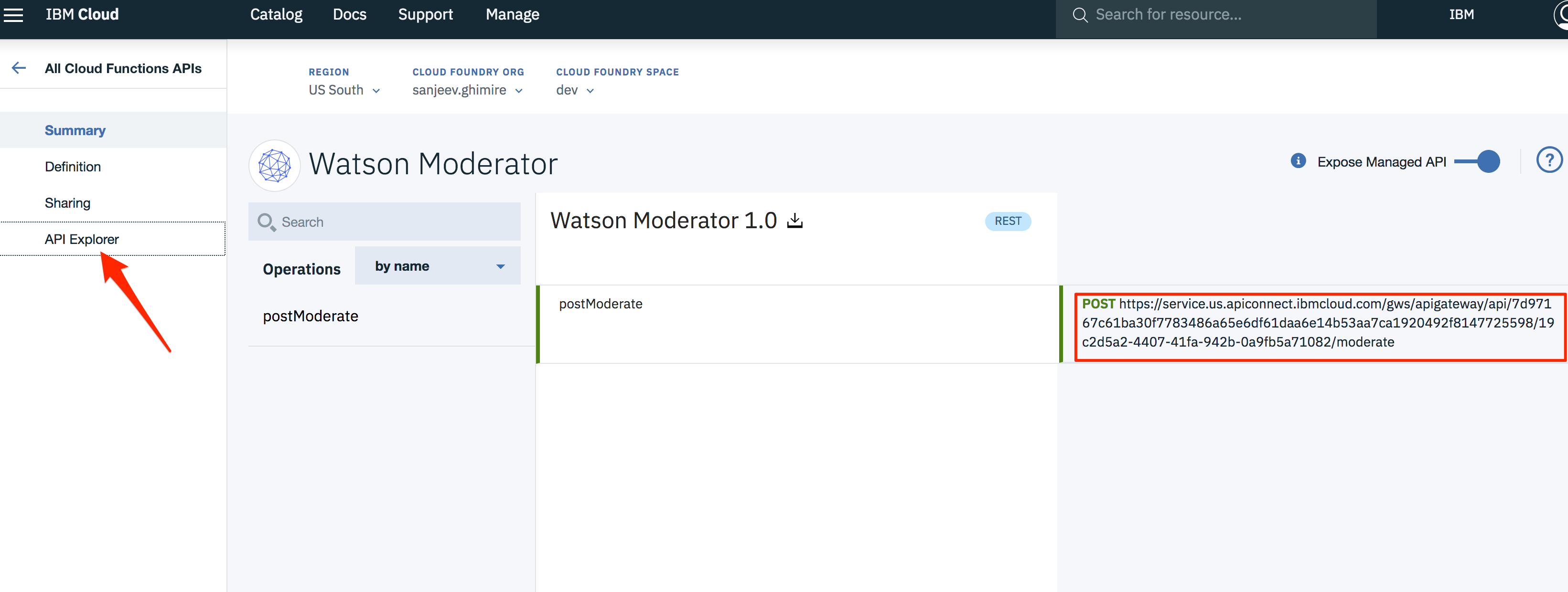Expand the Cloud Foundry Space dev dropdown
Screen dimensions: 1568x592
(574, 90)
